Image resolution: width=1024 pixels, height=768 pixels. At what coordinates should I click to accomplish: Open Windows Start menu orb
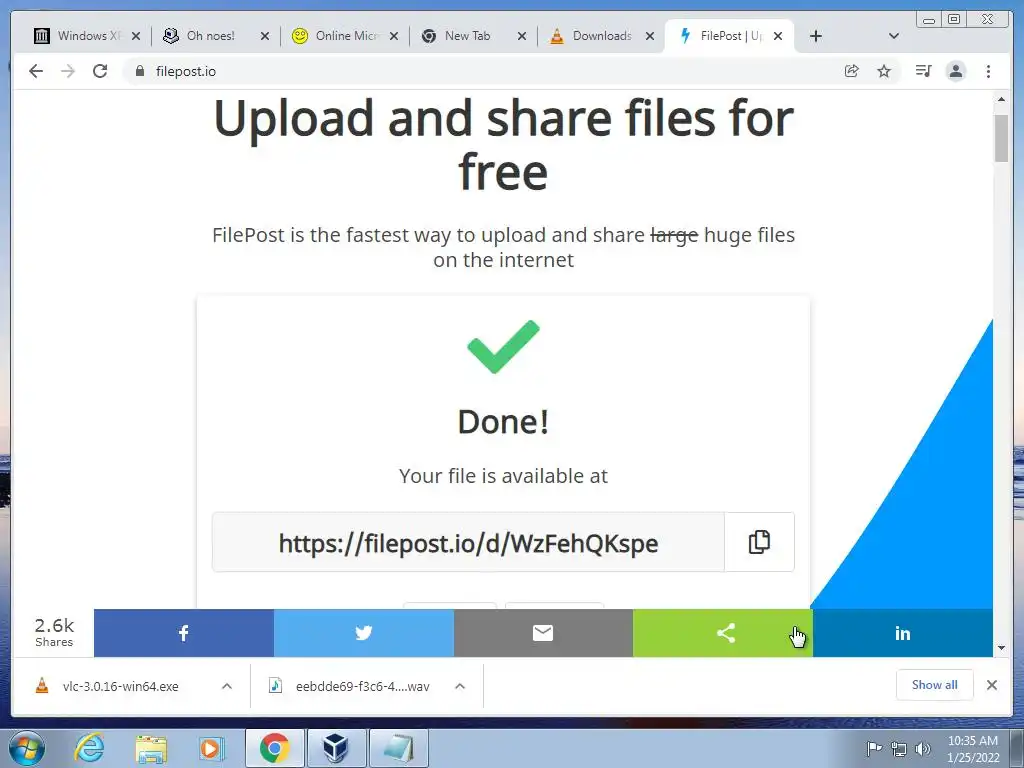tap(27, 748)
